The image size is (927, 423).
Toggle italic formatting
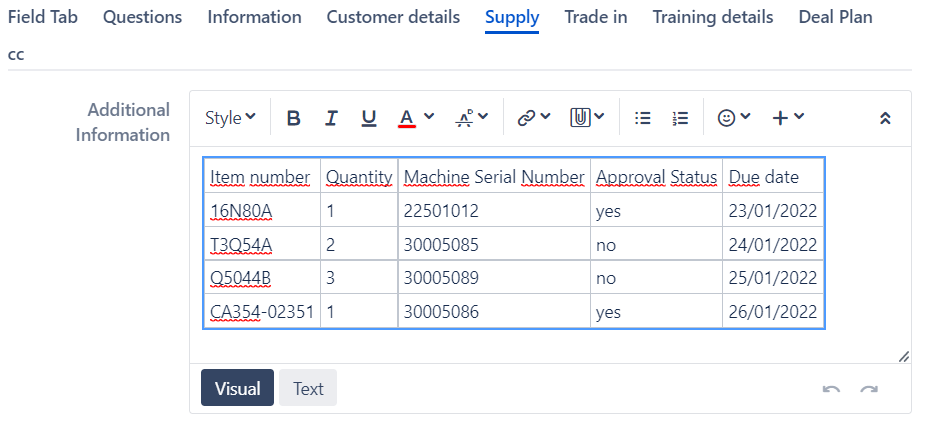pyautogui.click(x=331, y=118)
